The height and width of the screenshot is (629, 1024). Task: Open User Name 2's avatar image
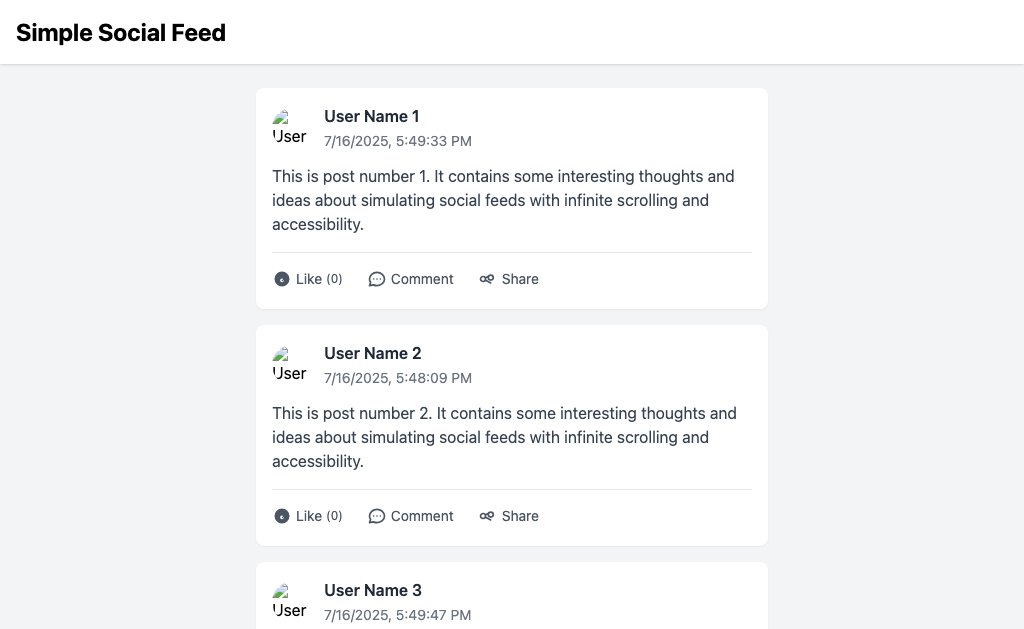290,364
